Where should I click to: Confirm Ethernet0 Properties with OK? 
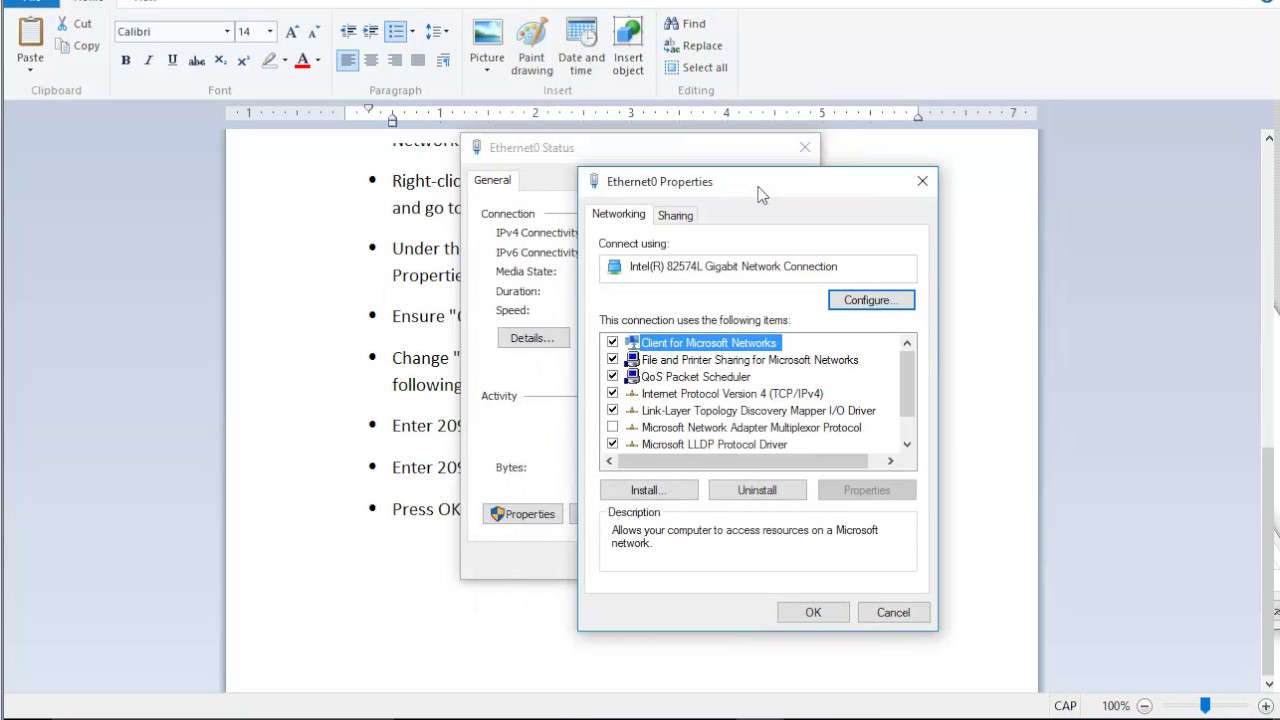813,613
